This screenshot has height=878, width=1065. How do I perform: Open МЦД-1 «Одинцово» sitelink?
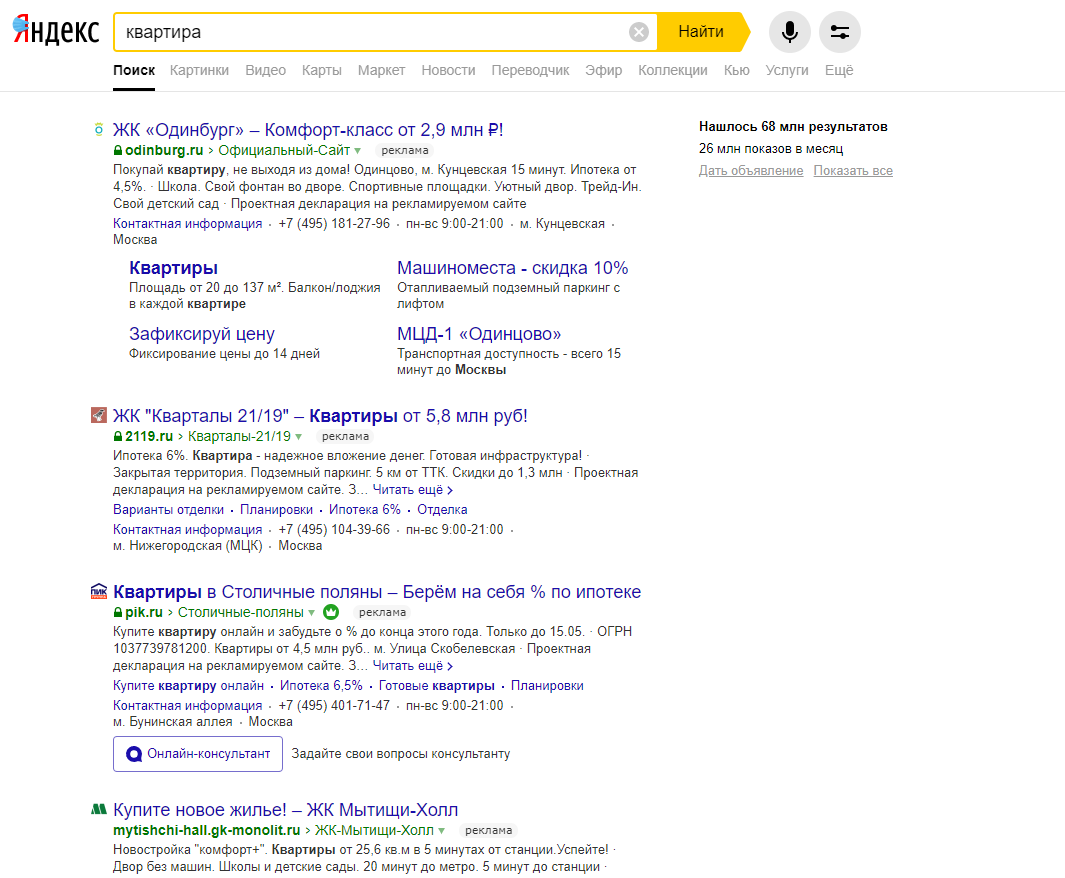[x=479, y=334]
